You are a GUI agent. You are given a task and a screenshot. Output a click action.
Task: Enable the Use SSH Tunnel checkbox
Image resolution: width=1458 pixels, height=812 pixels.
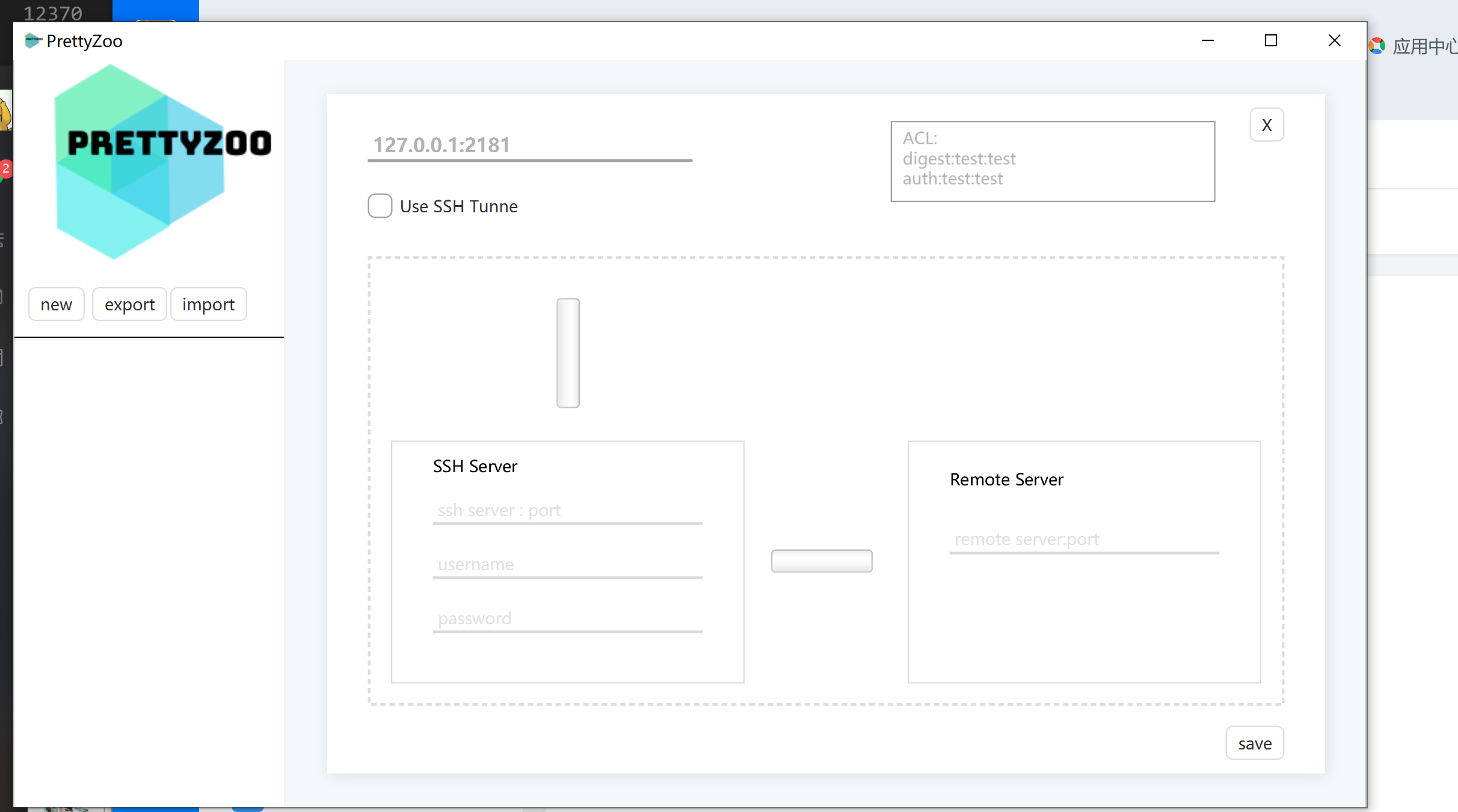pos(380,206)
